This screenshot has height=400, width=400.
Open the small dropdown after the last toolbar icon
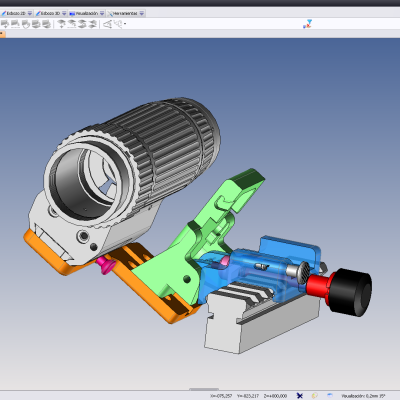click(125, 24)
